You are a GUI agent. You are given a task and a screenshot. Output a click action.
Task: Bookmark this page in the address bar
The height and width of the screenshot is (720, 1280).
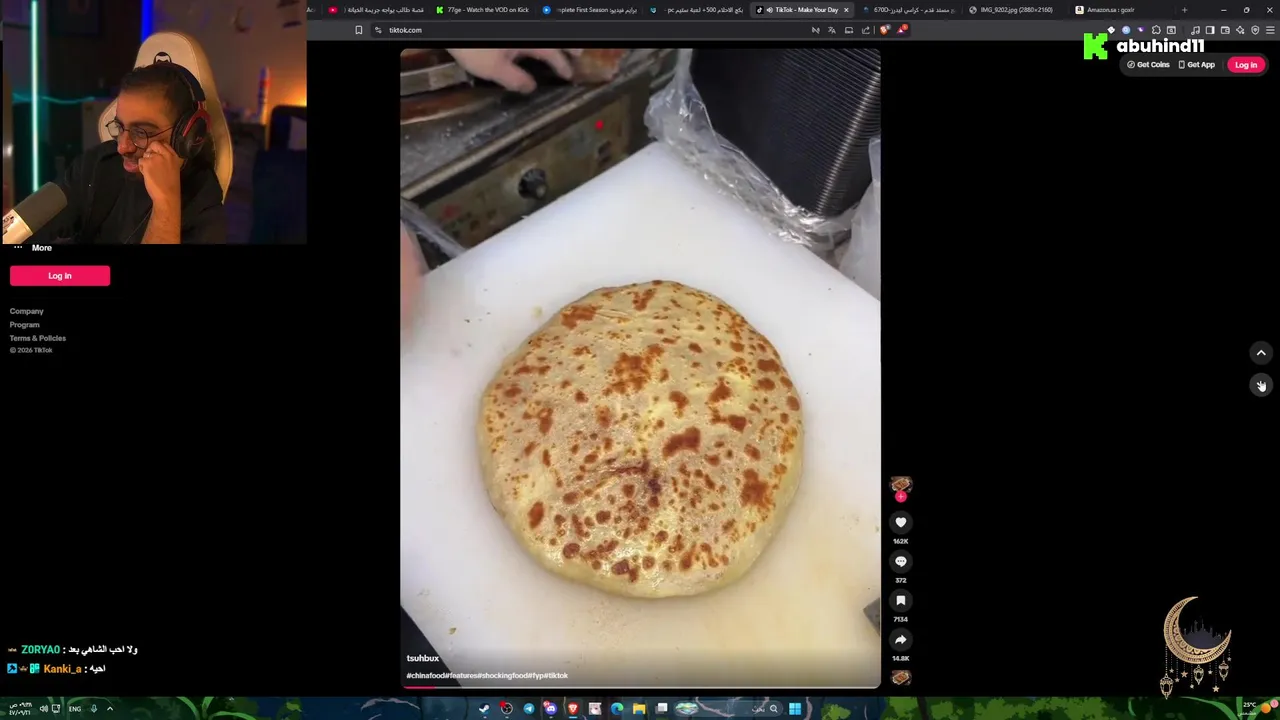click(x=359, y=30)
